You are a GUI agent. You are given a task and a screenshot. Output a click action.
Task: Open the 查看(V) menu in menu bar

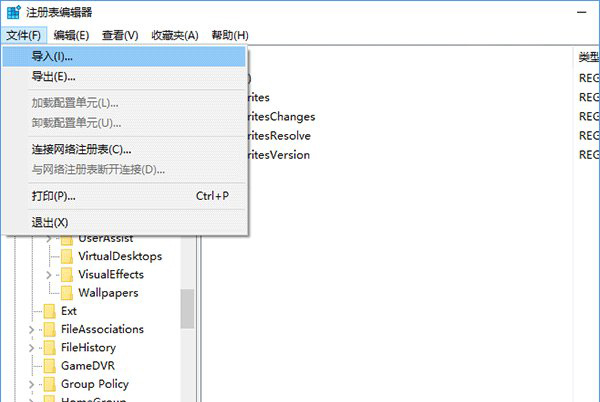click(119, 35)
